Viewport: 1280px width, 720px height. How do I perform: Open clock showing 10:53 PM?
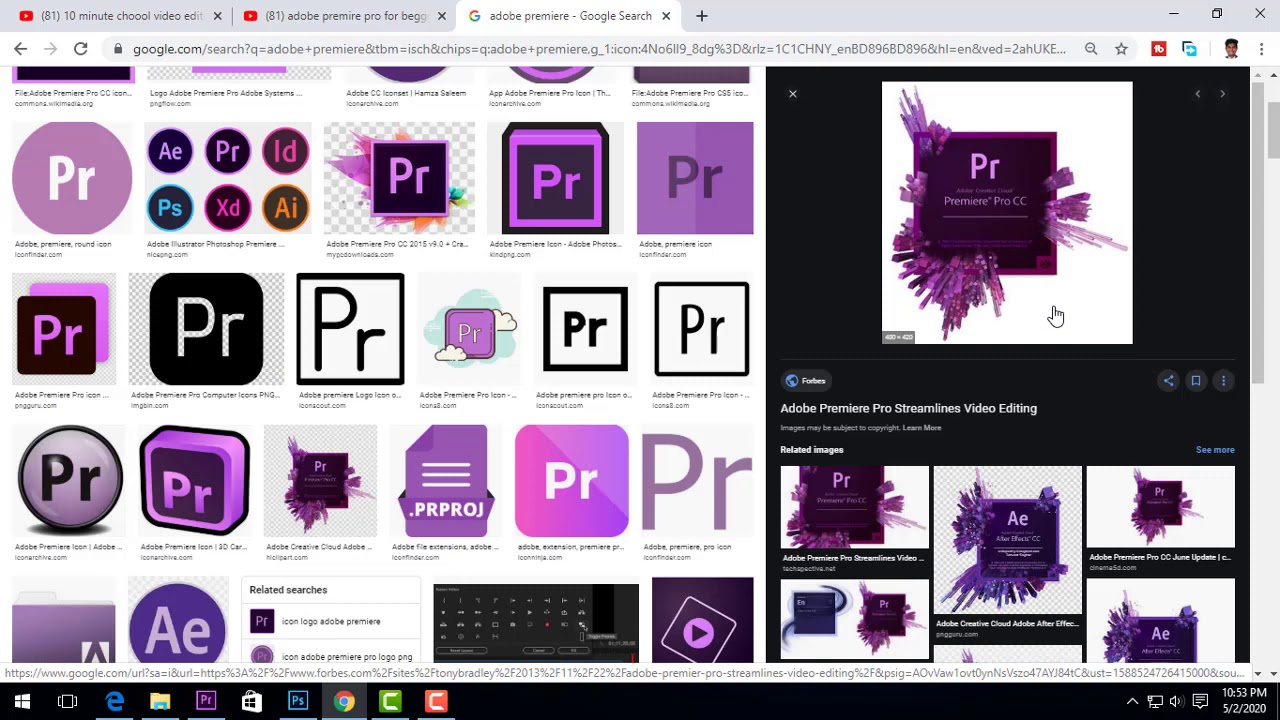[1243, 701]
